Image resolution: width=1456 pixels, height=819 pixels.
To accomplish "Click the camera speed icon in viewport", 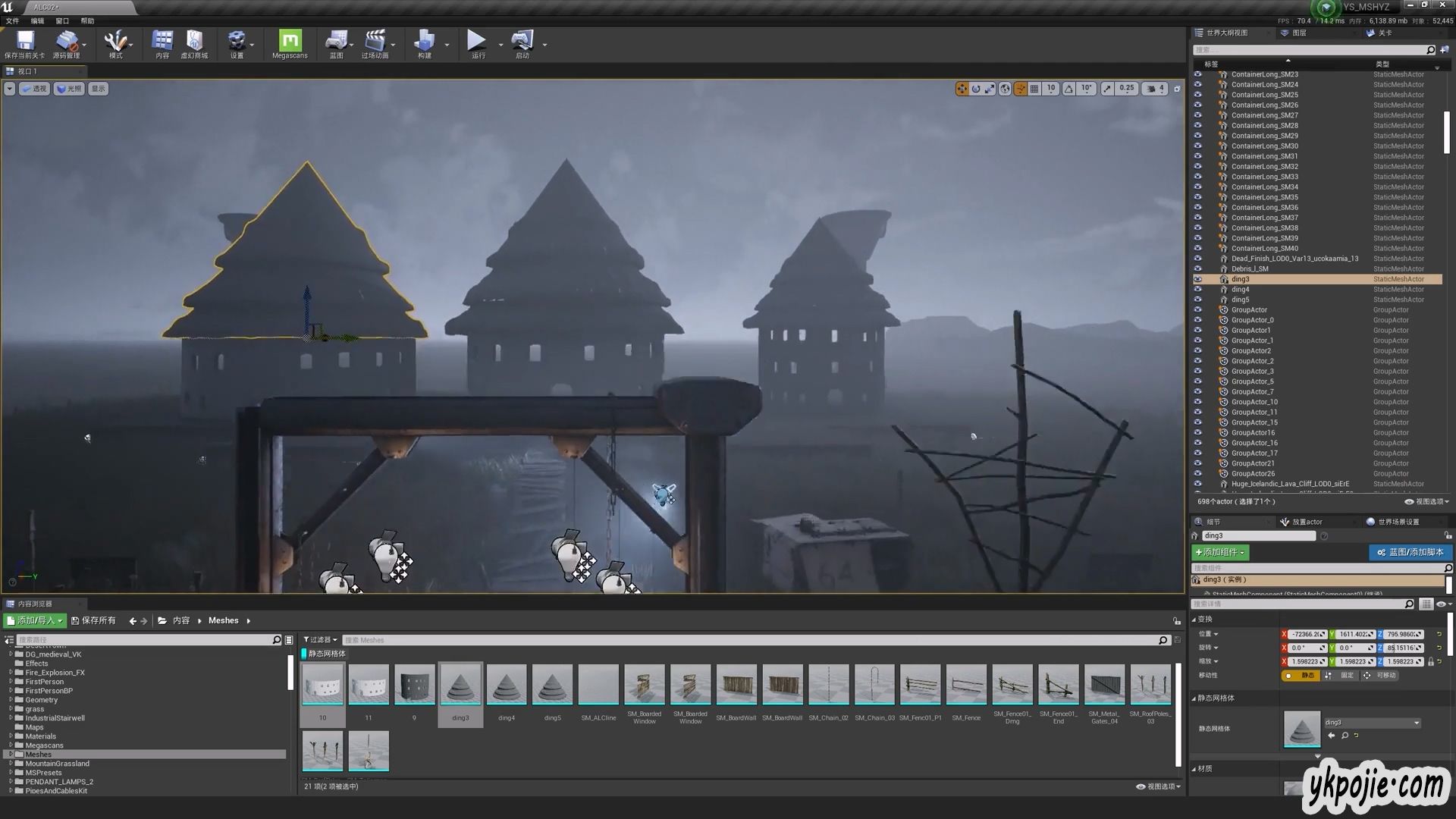I will pyautogui.click(x=1151, y=89).
